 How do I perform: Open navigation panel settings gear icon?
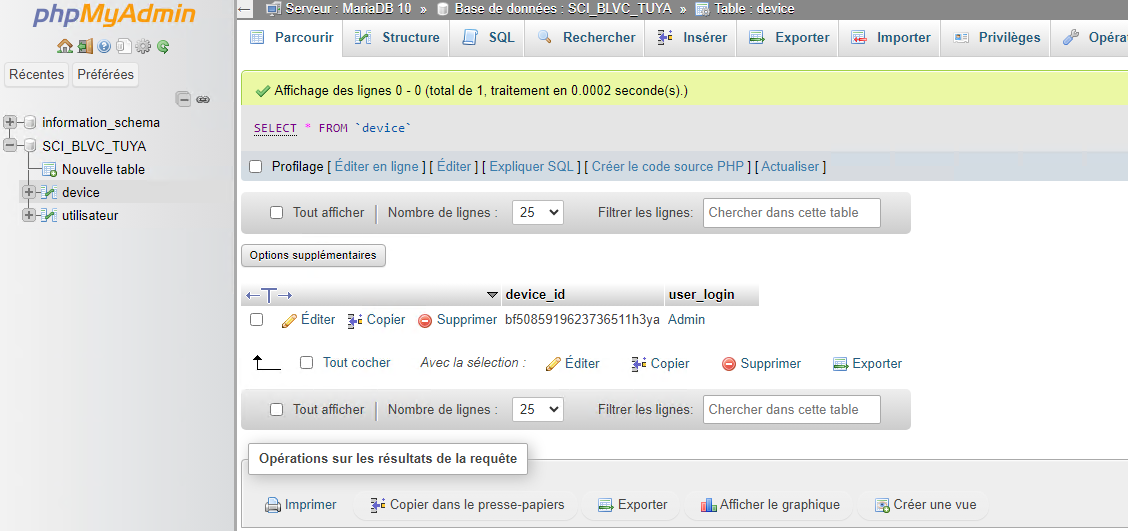(x=143, y=46)
